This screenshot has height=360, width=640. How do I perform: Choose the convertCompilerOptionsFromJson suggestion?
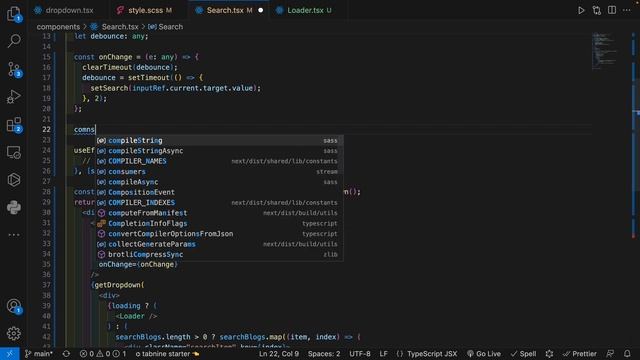(x=219, y=233)
